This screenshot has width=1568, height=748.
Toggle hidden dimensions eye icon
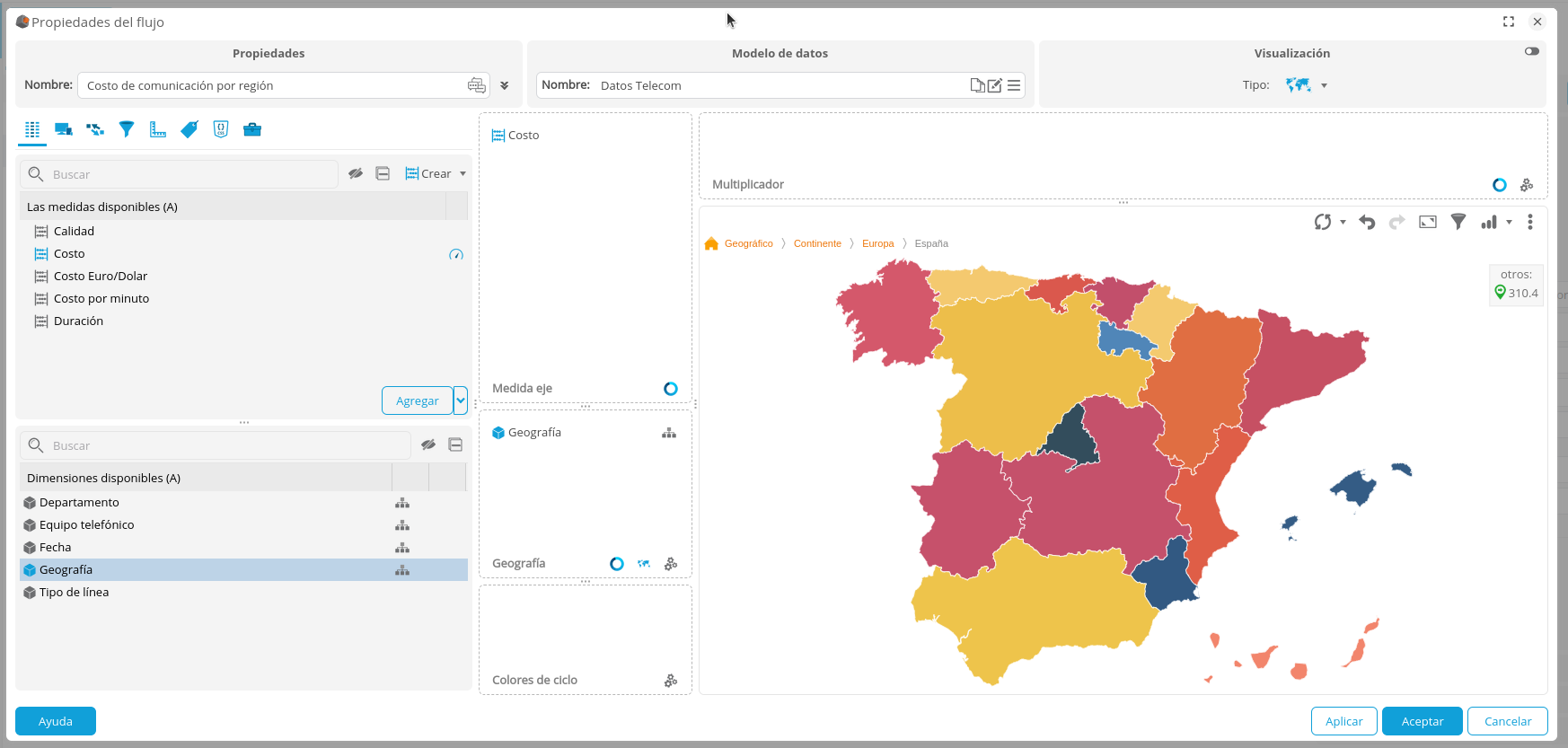[428, 444]
